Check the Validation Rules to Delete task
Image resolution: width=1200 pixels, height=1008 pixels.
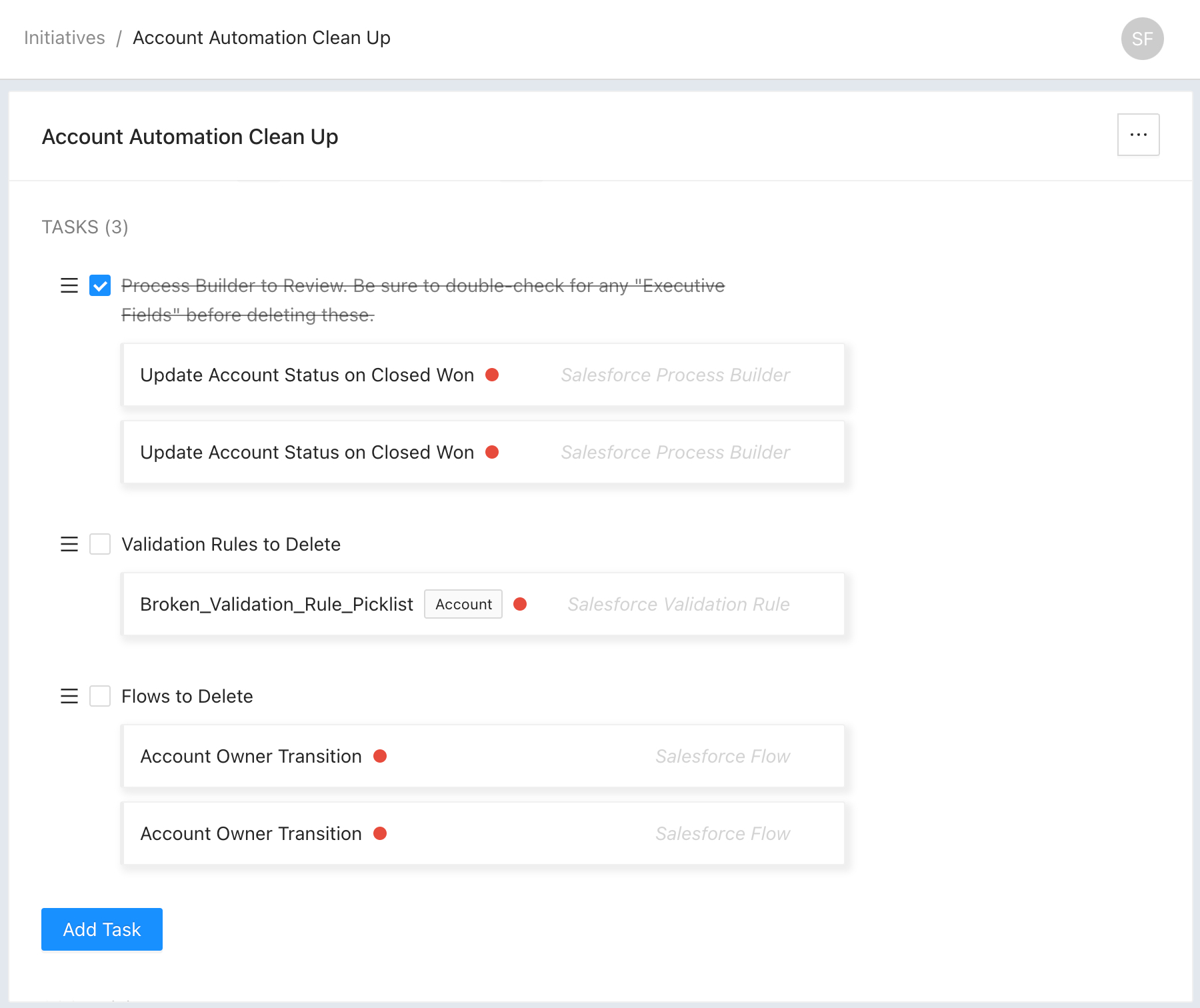100,545
